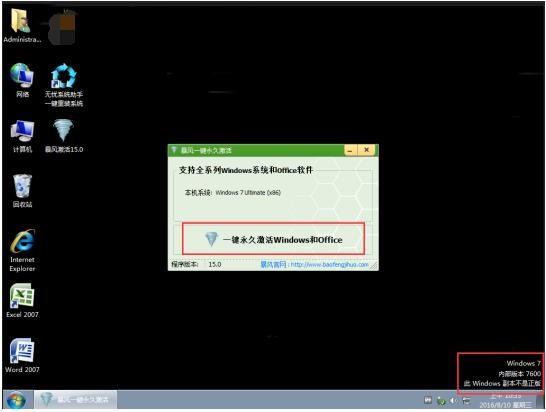Click the 'Windows 7 Ultimate (x86)' system text
546x412 pixels.
click(x=248, y=193)
